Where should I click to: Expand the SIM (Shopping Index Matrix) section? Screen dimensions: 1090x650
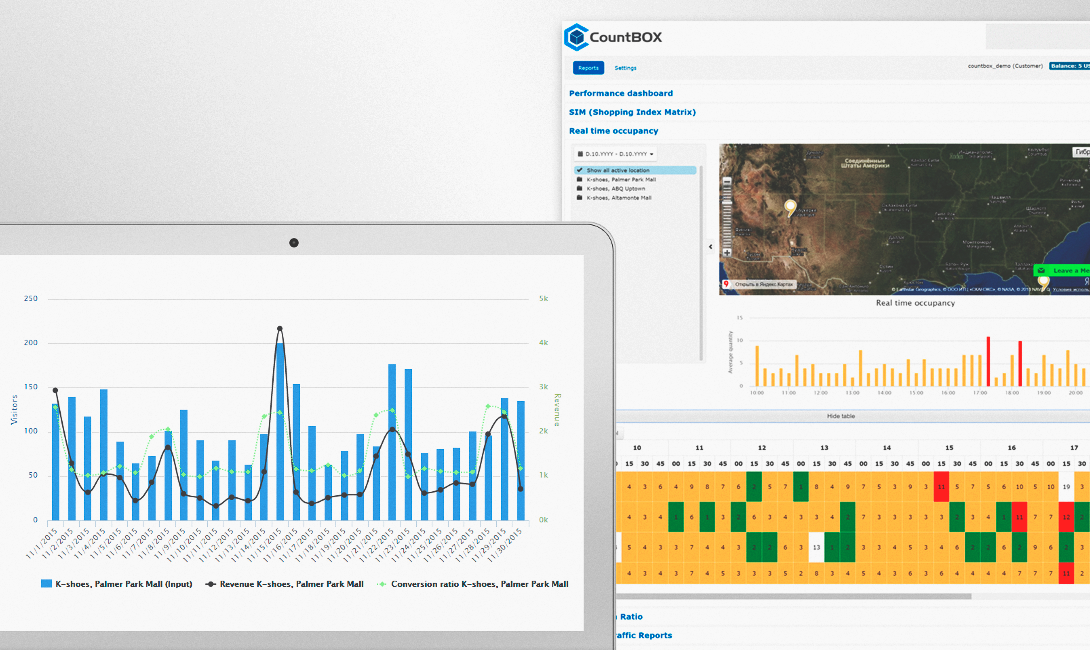point(632,112)
